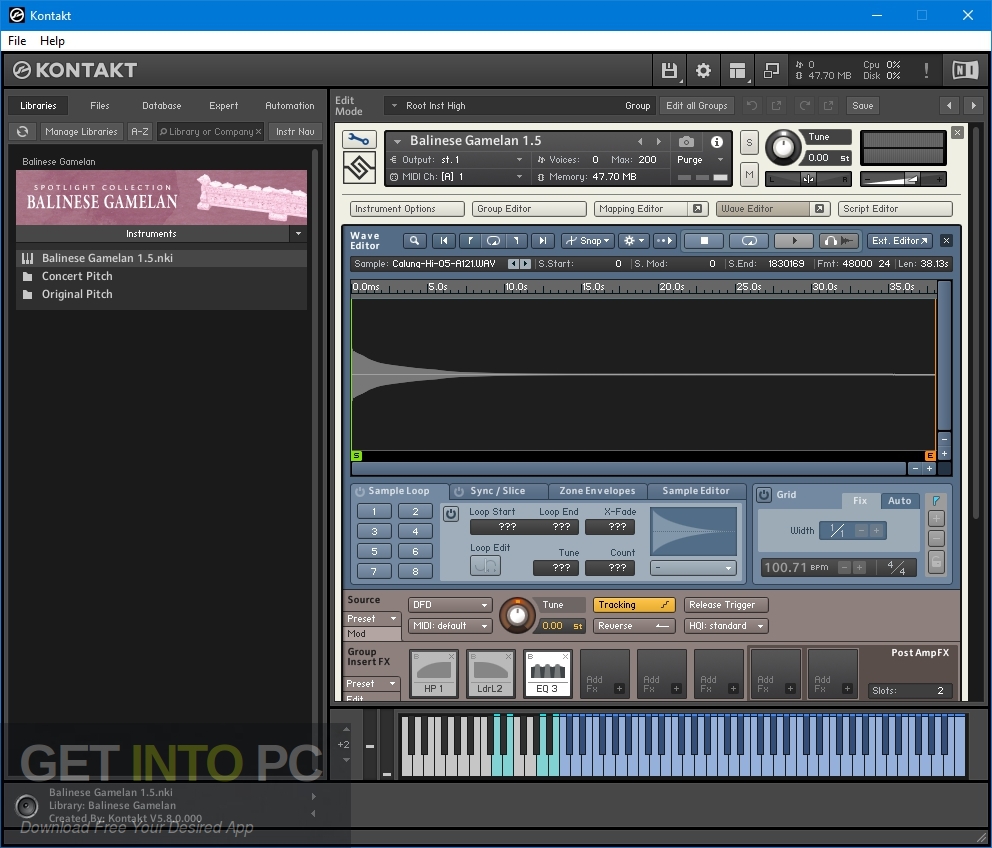Open the Ext. Editor button
992x848 pixels.
click(x=899, y=240)
